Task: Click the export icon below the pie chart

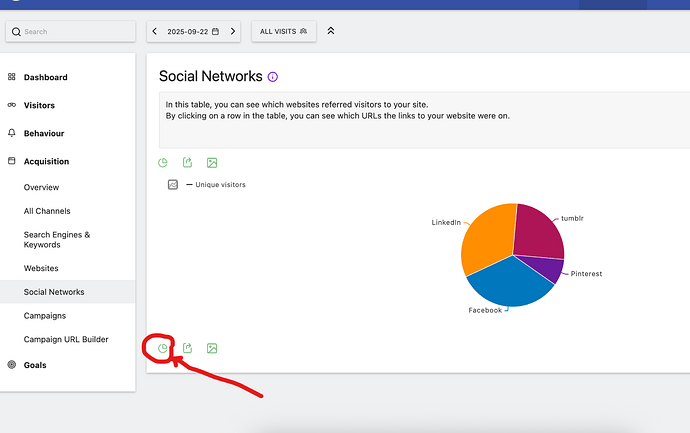Action: [187, 348]
